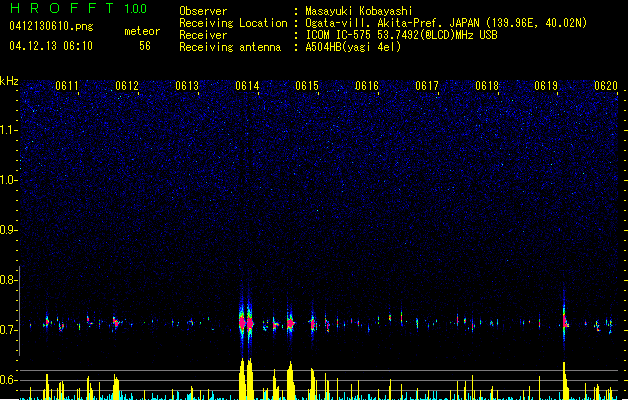Click the HROFFT program title text
This screenshot has height=400, width=629.
coord(62,8)
